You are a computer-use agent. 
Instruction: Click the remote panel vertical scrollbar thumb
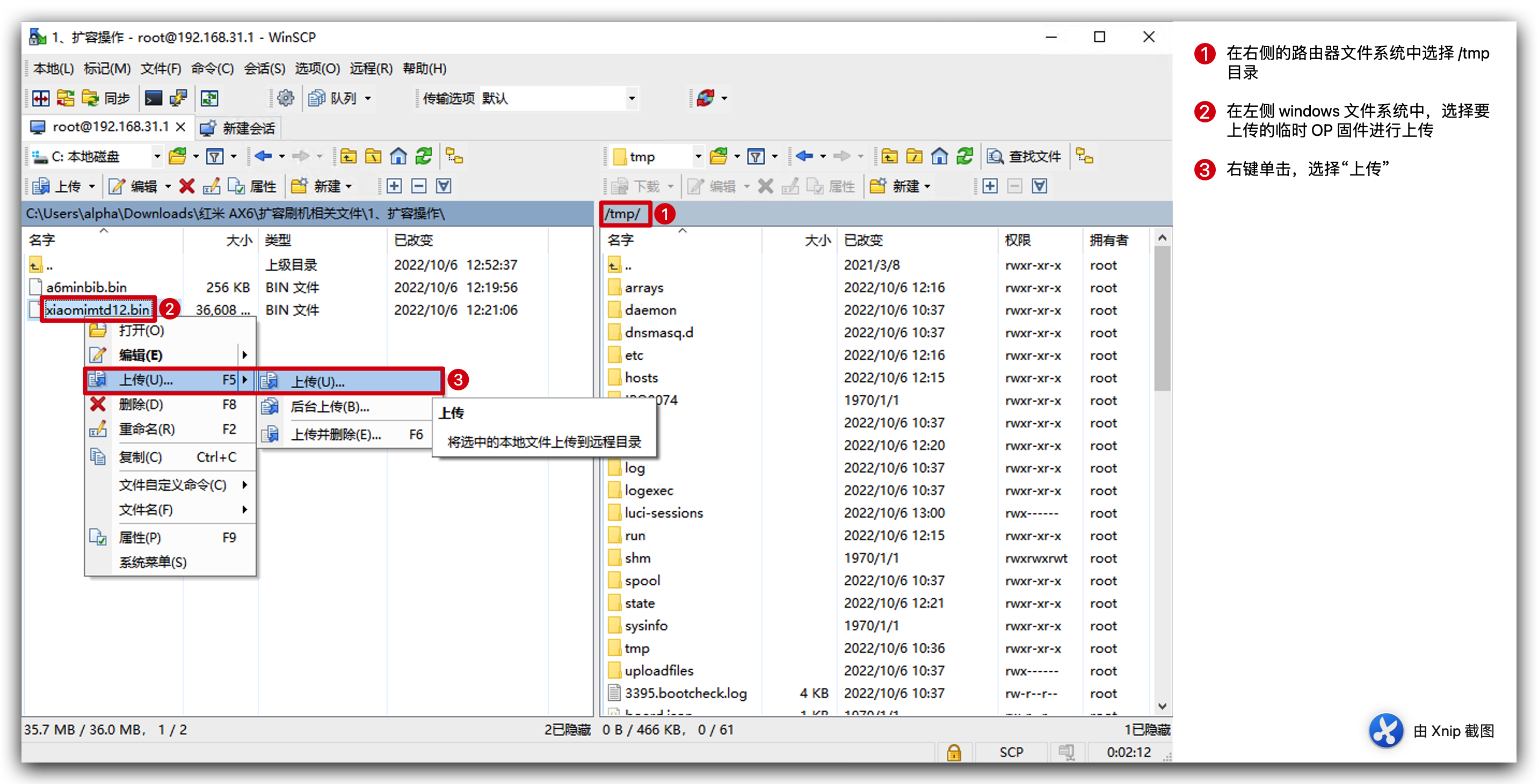1162,319
